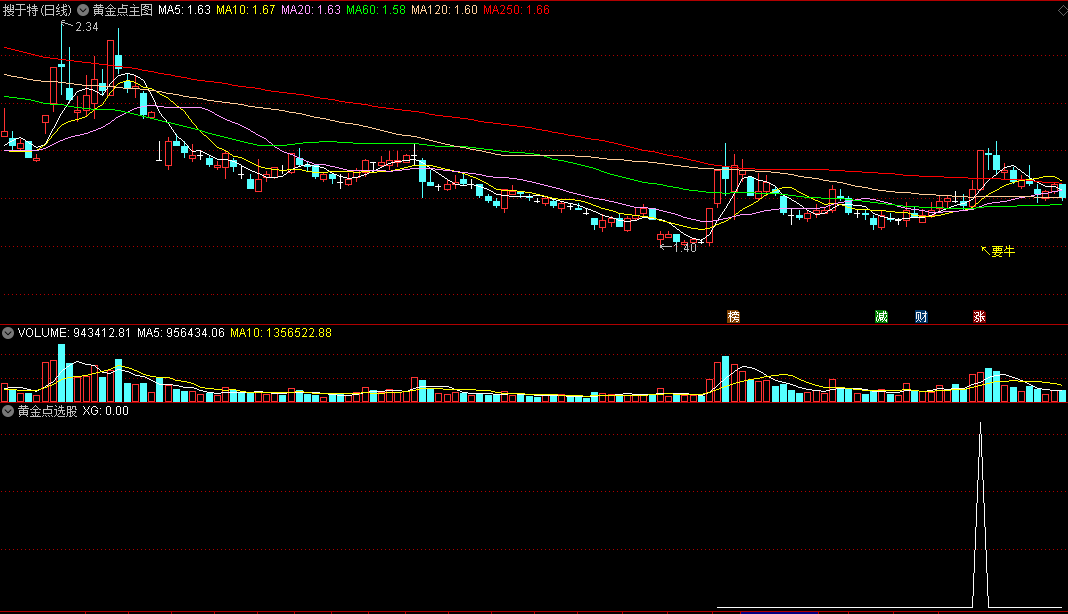Select the MA60: 1.58 label
The image size is (1068, 614).
[x=376, y=10]
